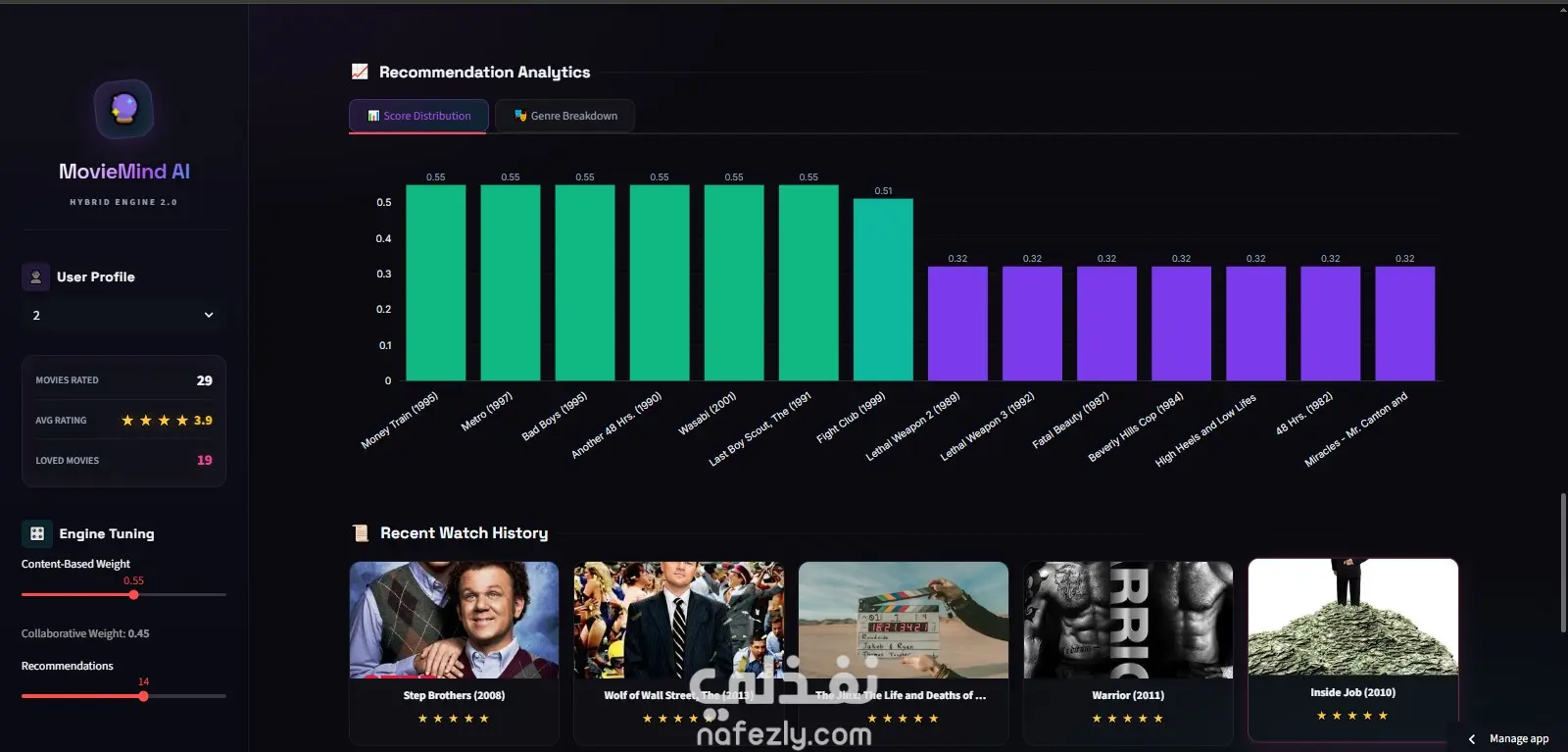This screenshot has width=1568, height=752.
Task: Click the Fight Club (1999) score bar
Action: 883,289
